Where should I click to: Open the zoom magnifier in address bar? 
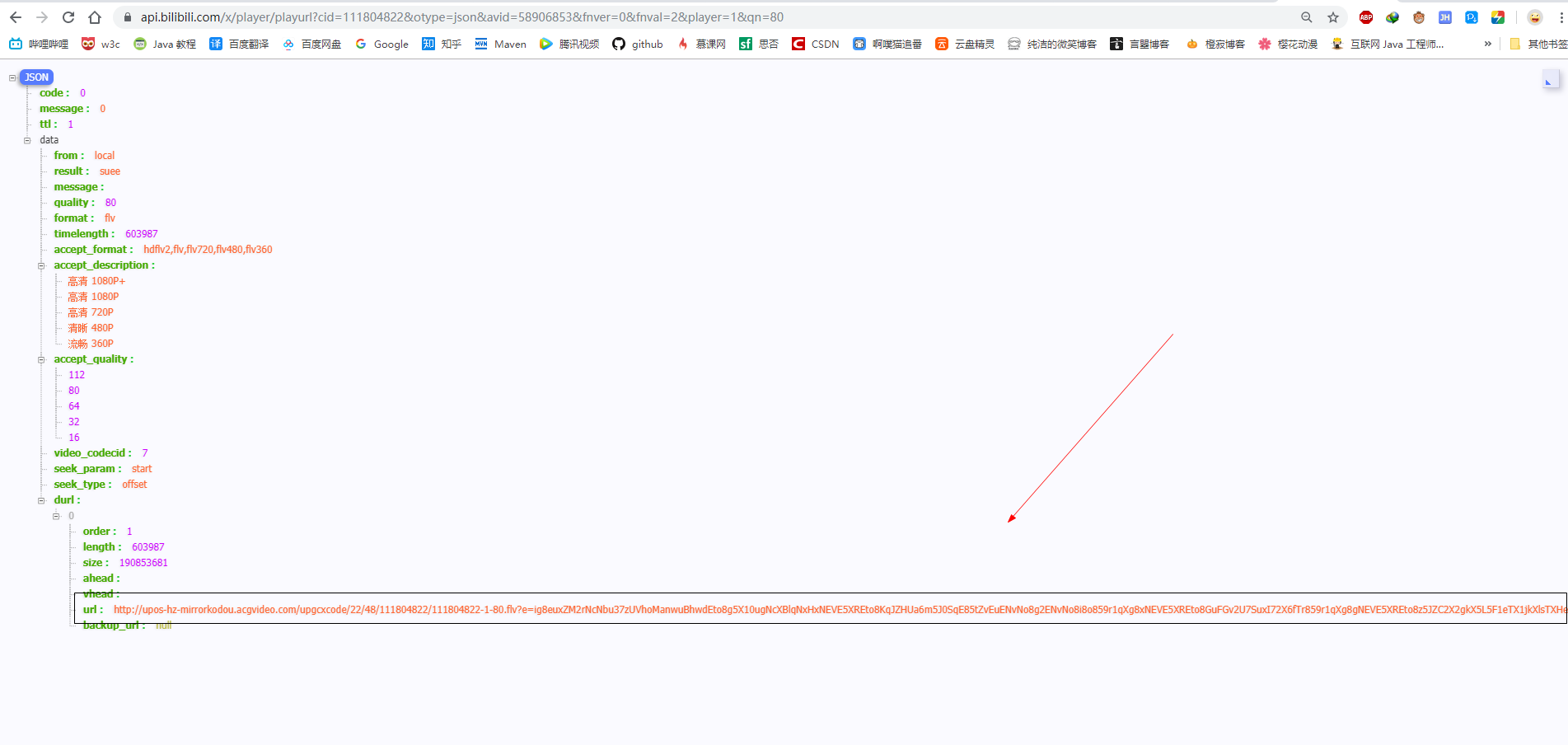pyautogui.click(x=1306, y=17)
